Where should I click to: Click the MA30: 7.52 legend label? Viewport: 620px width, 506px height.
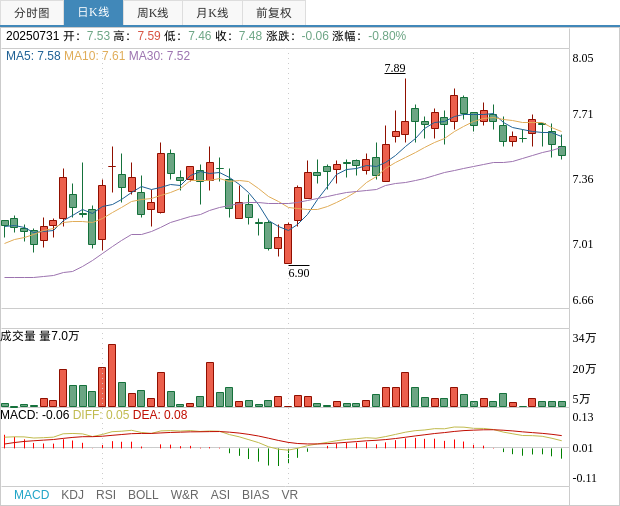(x=159, y=56)
